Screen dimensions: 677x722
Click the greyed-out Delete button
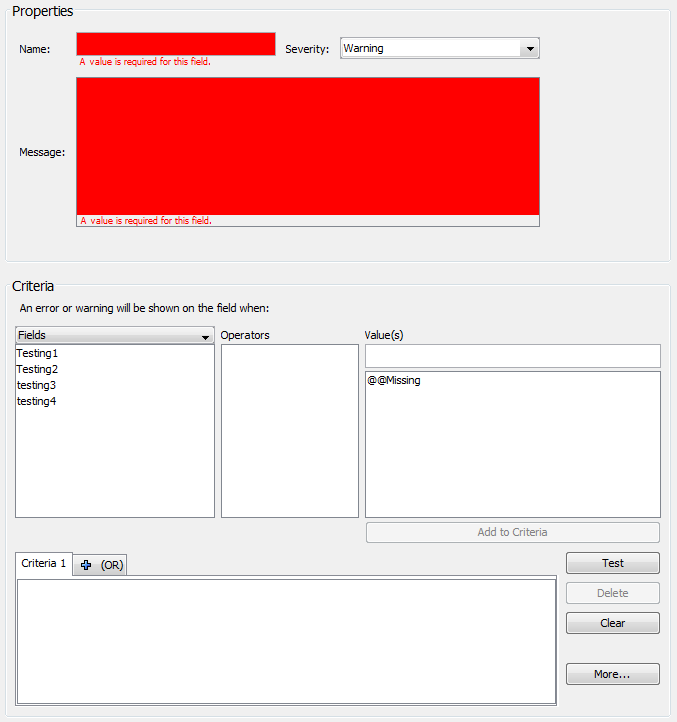point(613,593)
